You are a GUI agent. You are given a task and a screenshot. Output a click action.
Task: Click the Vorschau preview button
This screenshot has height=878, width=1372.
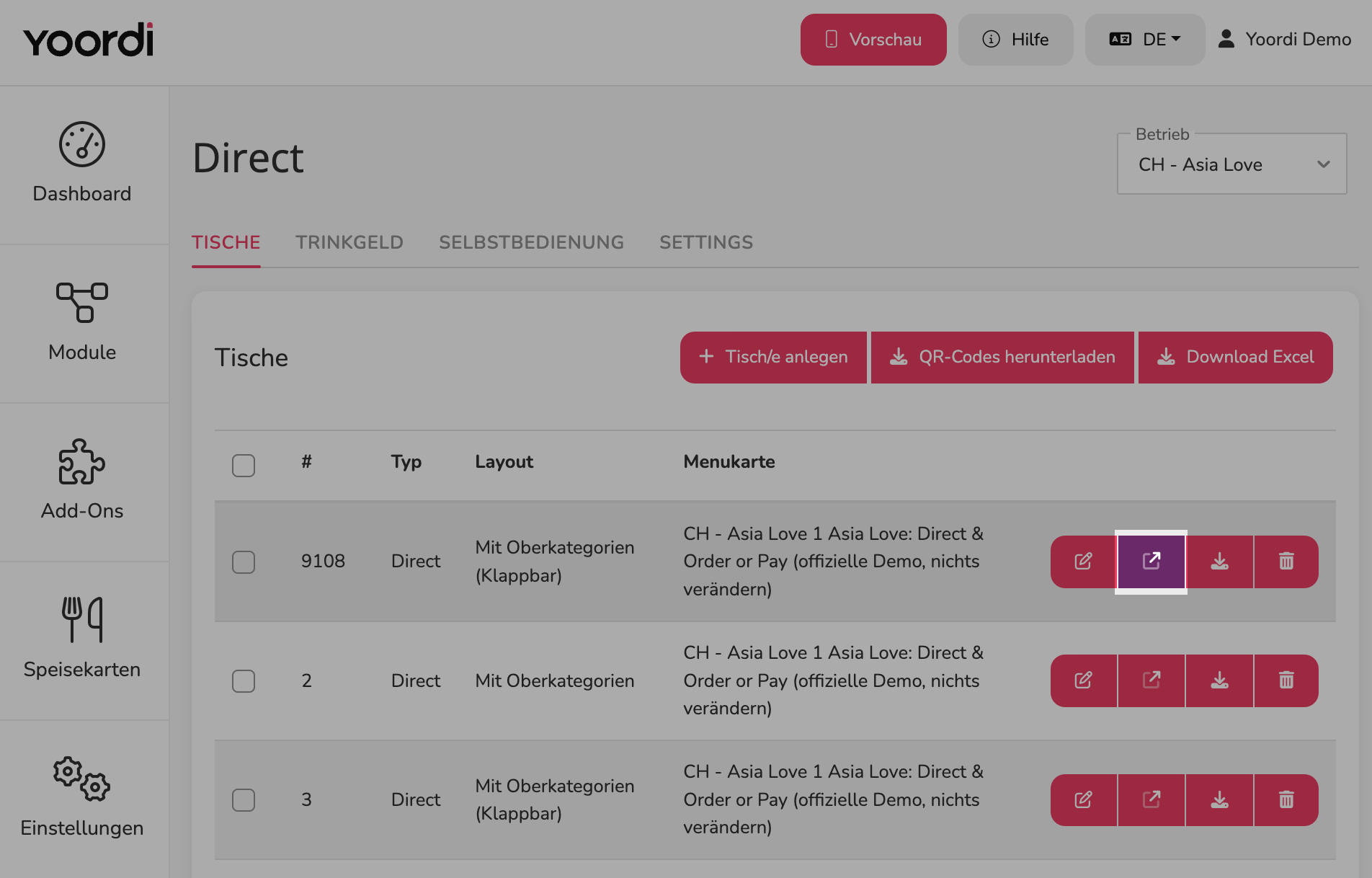(873, 40)
